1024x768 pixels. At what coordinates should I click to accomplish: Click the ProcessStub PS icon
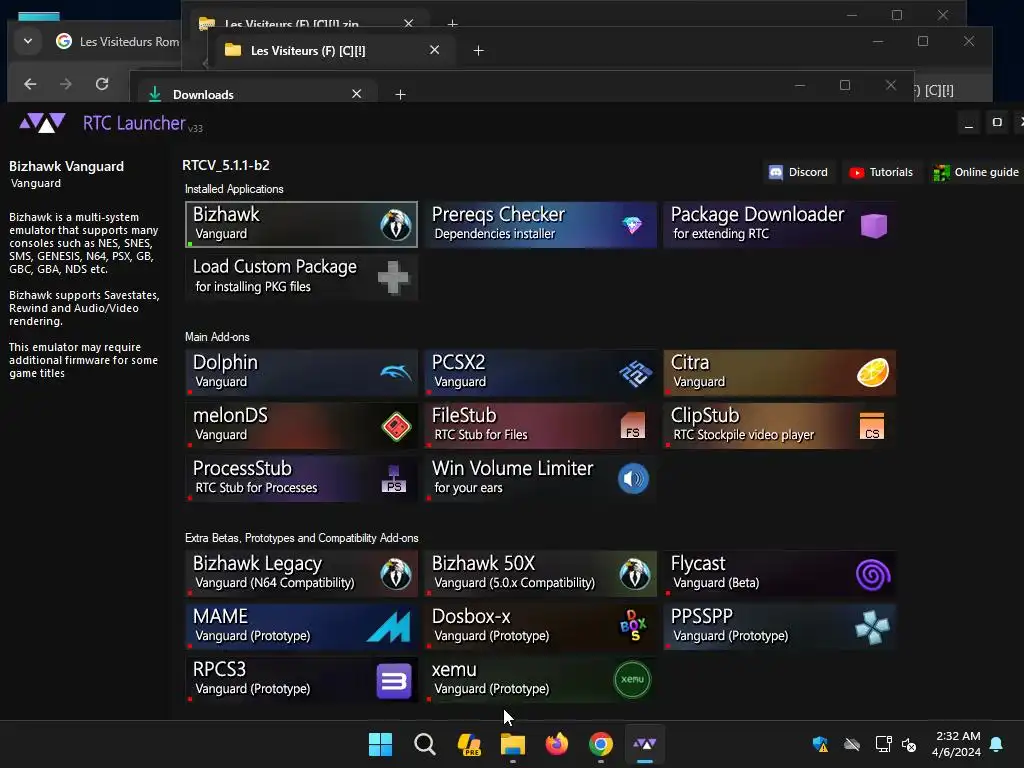tap(393, 479)
